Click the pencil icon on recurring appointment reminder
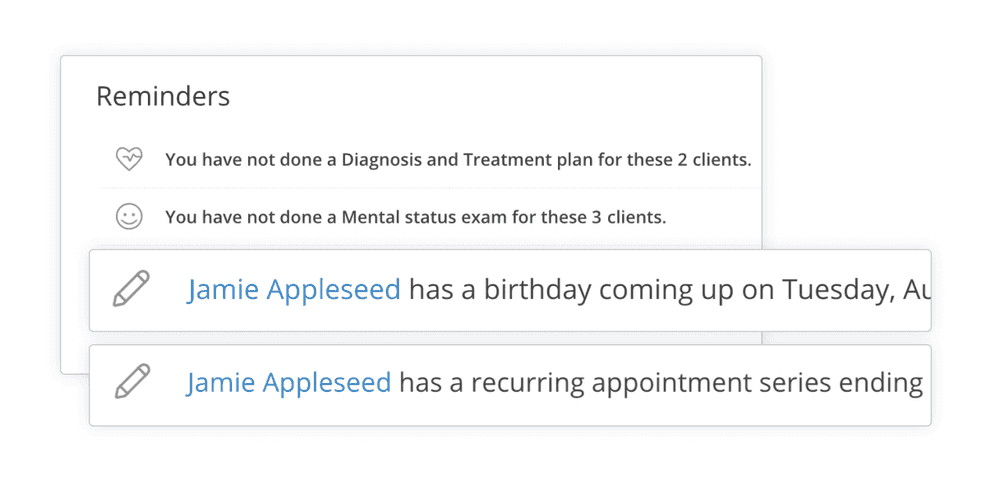The height and width of the screenshot is (493, 985). 133,381
